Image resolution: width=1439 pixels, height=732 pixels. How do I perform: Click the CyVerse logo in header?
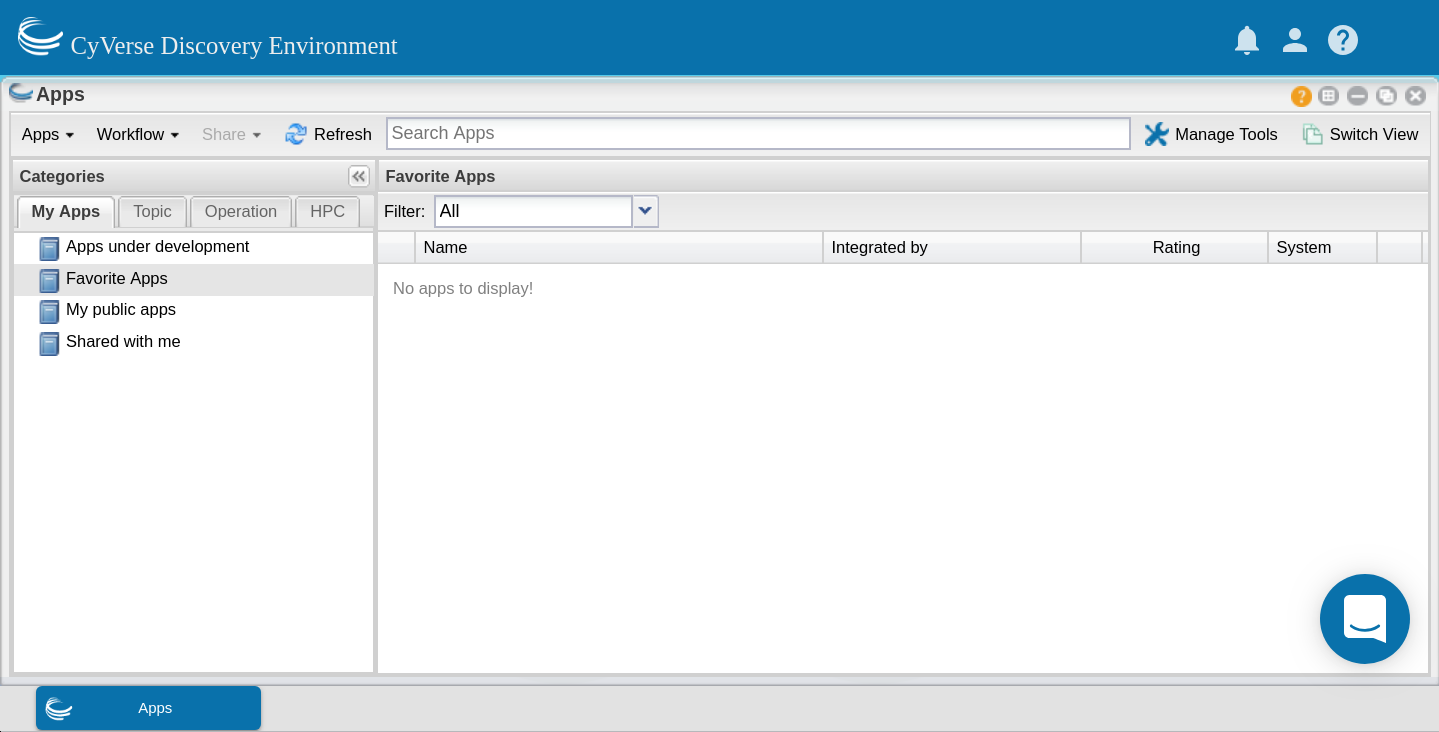(x=41, y=36)
